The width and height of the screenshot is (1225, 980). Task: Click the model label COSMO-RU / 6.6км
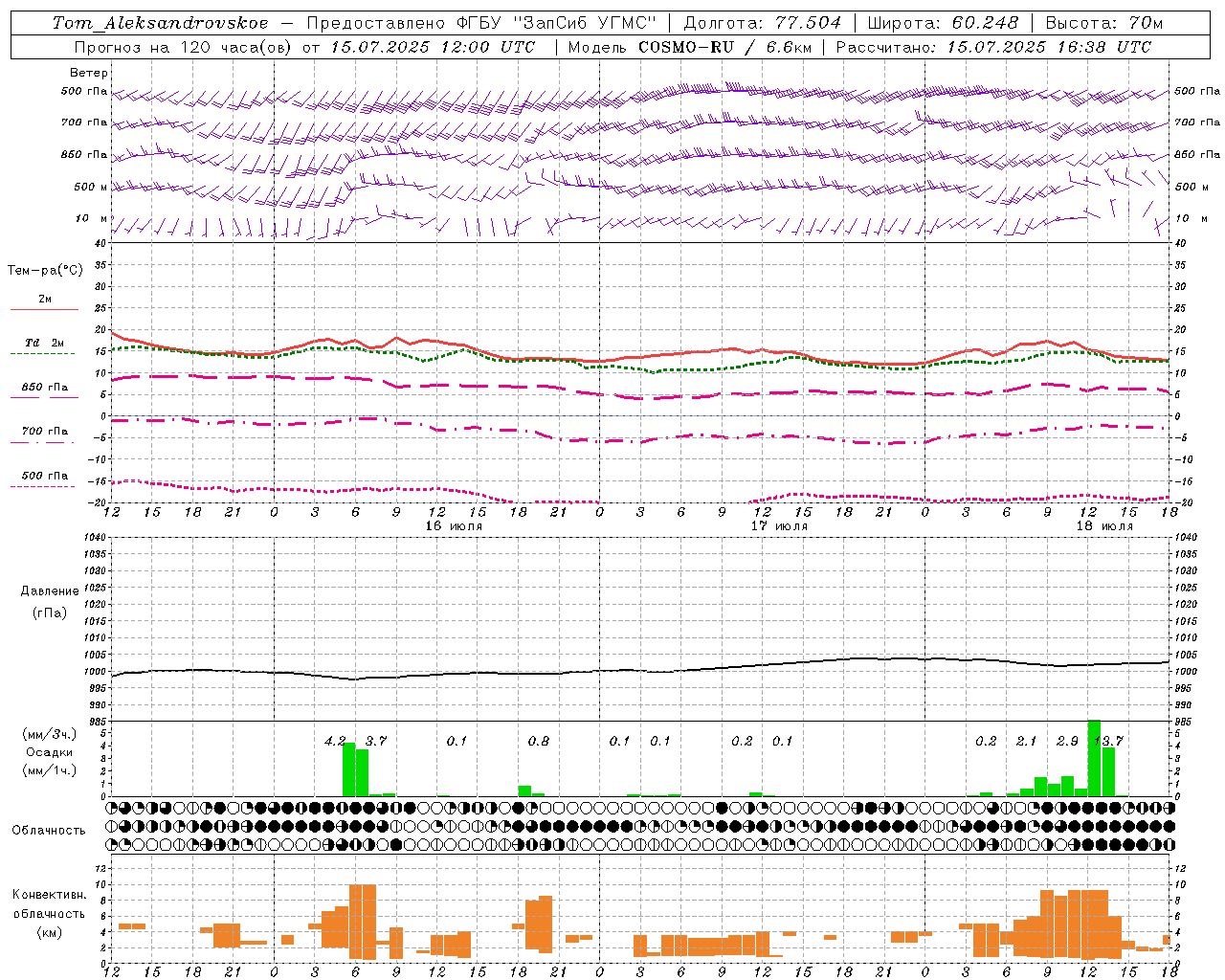coord(726,47)
